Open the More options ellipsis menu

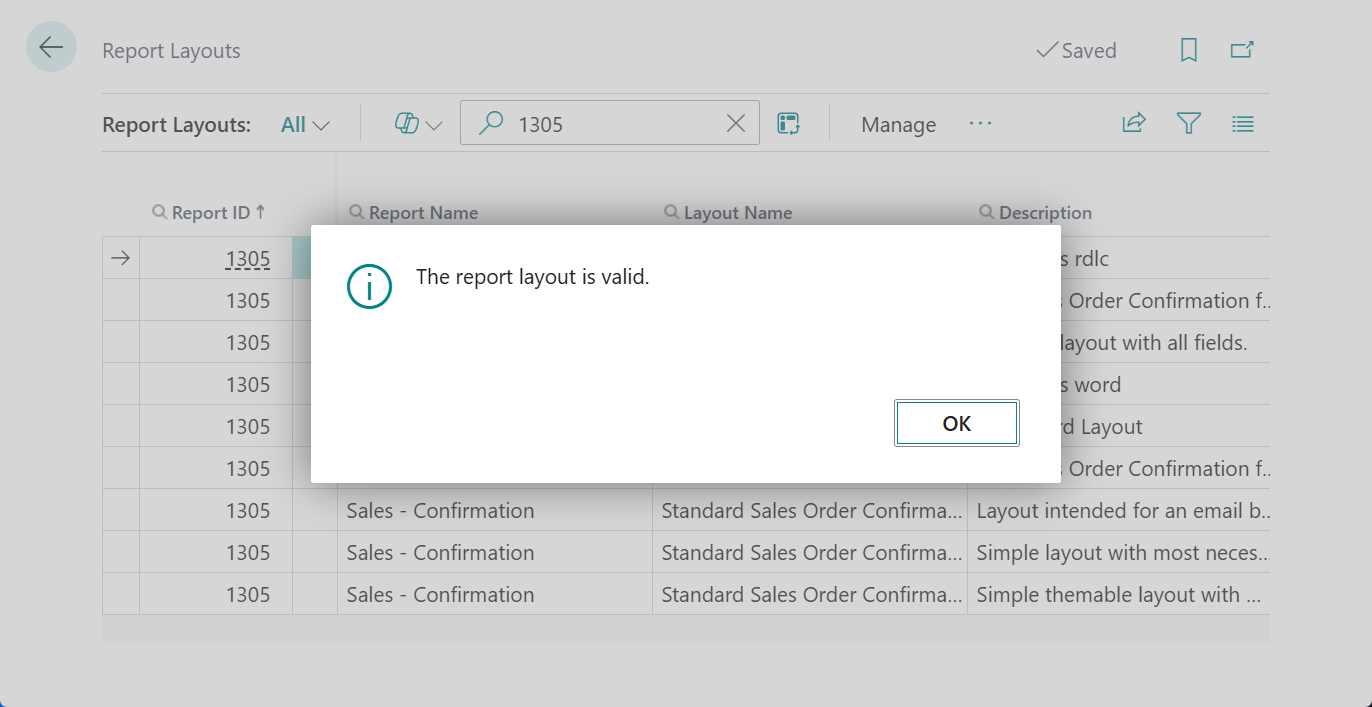980,124
